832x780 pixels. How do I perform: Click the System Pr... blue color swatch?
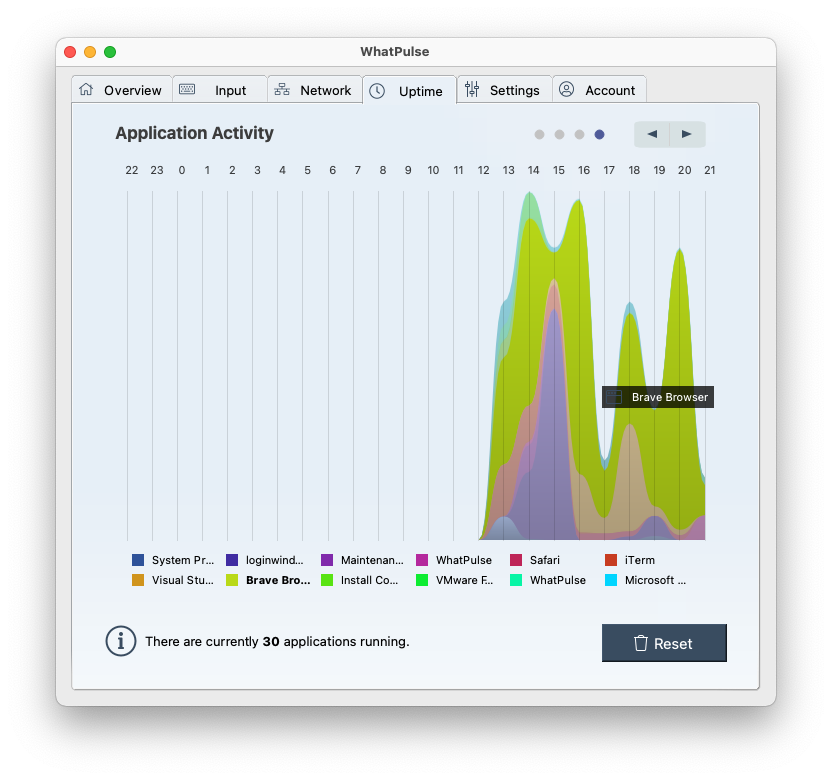[139, 560]
